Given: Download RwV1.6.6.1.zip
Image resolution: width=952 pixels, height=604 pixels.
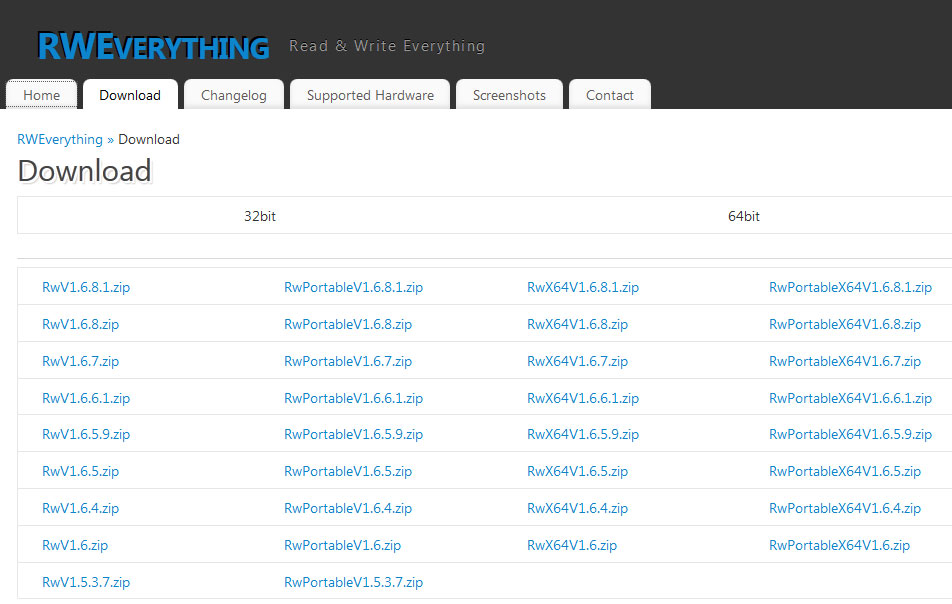Looking at the screenshot, I should click(86, 398).
